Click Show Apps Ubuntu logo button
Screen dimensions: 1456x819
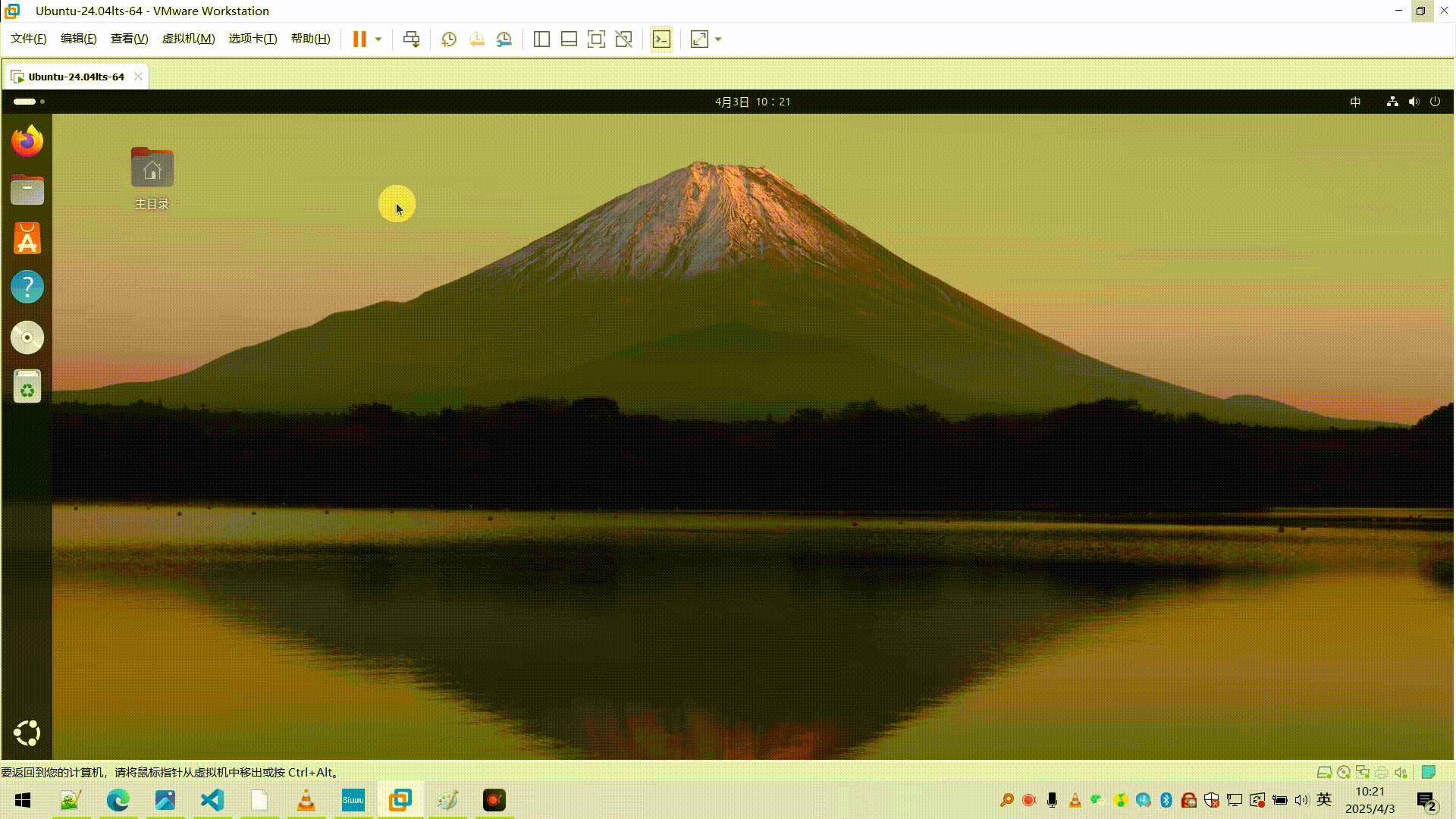click(27, 733)
